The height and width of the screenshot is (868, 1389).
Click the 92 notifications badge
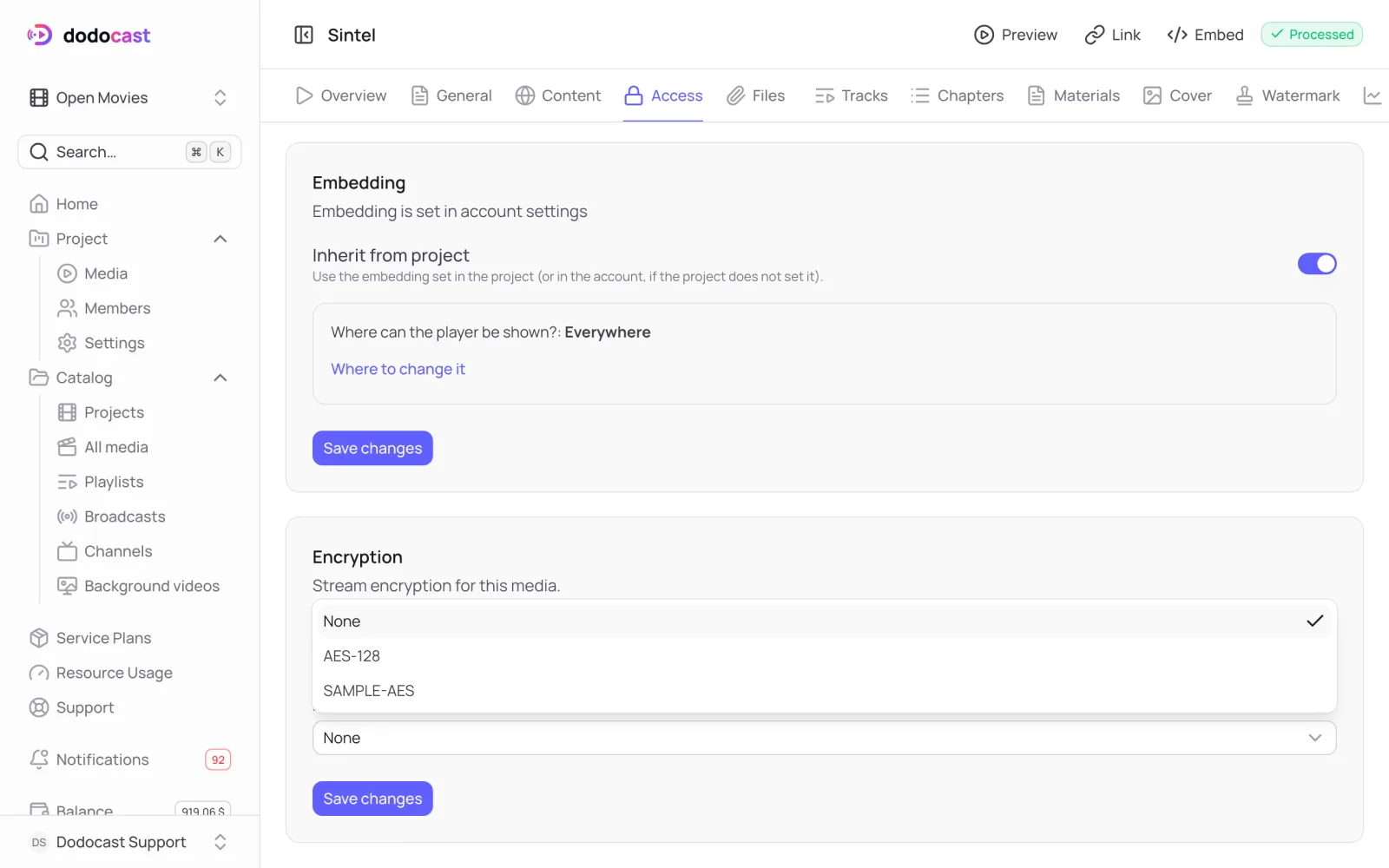(218, 759)
